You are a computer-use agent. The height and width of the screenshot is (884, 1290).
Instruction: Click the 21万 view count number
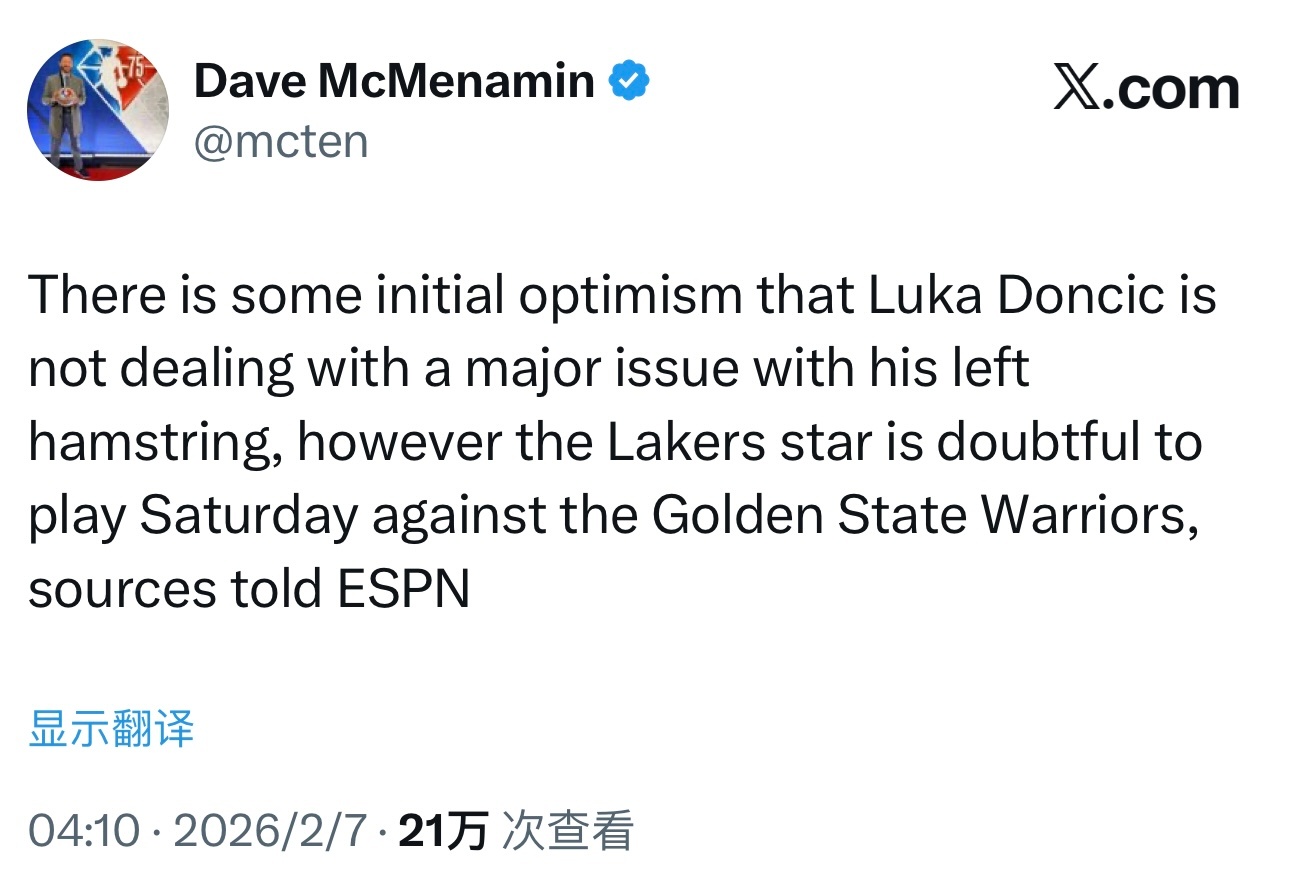[x=443, y=830]
